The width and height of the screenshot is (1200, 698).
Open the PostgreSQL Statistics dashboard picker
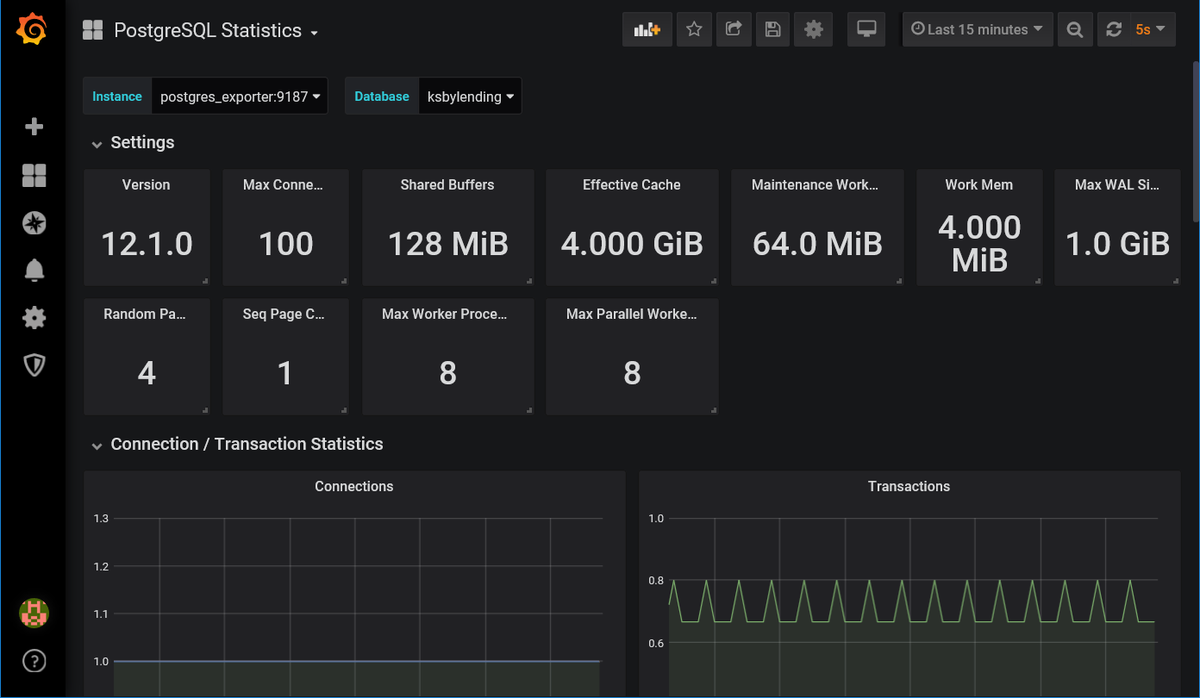pyautogui.click(x=214, y=31)
